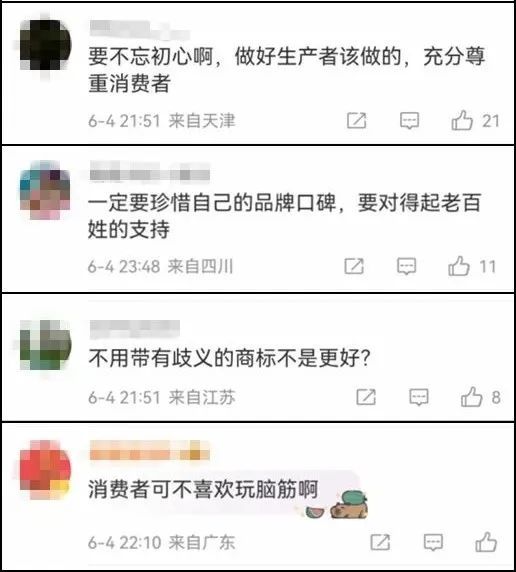This screenshot has height=572, width=516.
Task: Reply to the Sichuan comment
Action: [x=407, y=266]
